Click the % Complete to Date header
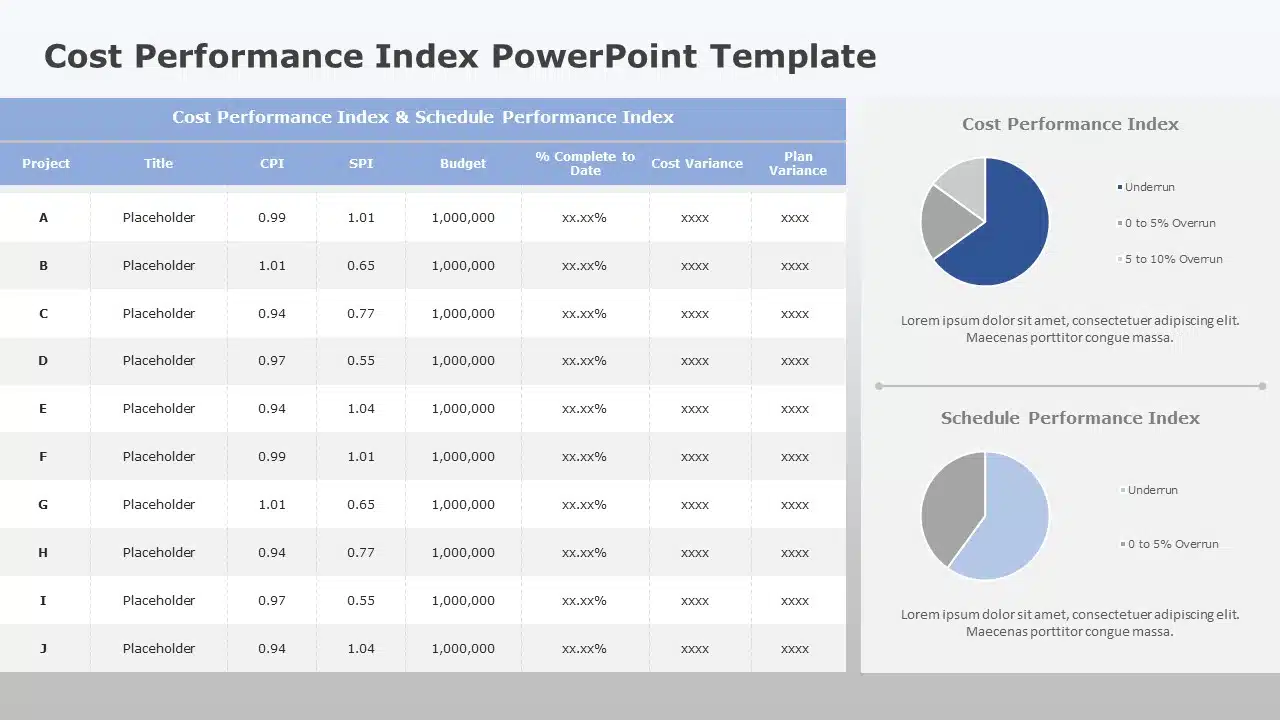The height and width of the screenshot is (720, 1280). [585, 163]
